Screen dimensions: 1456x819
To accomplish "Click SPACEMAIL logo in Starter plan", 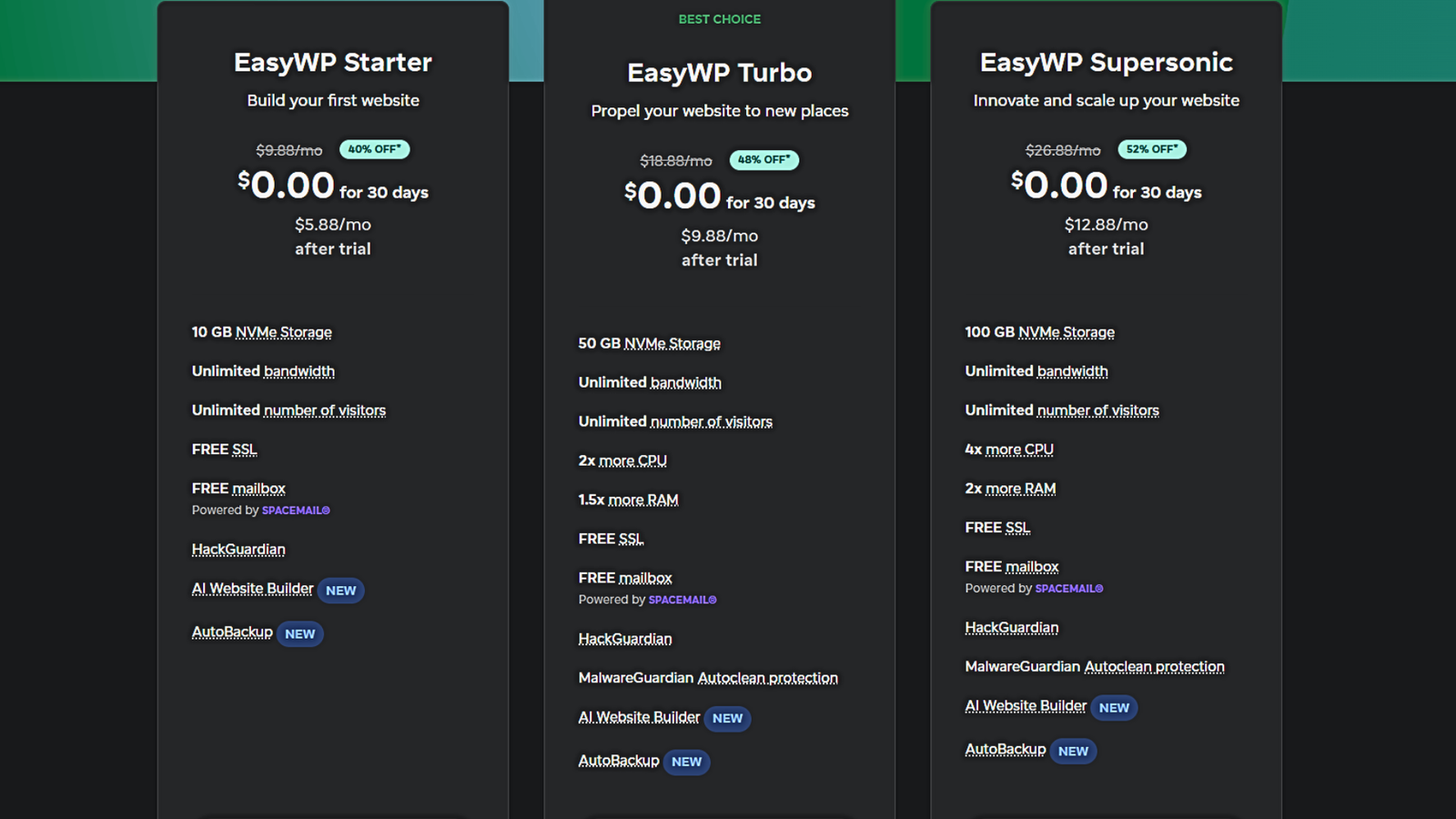I will tap(296, 511).
